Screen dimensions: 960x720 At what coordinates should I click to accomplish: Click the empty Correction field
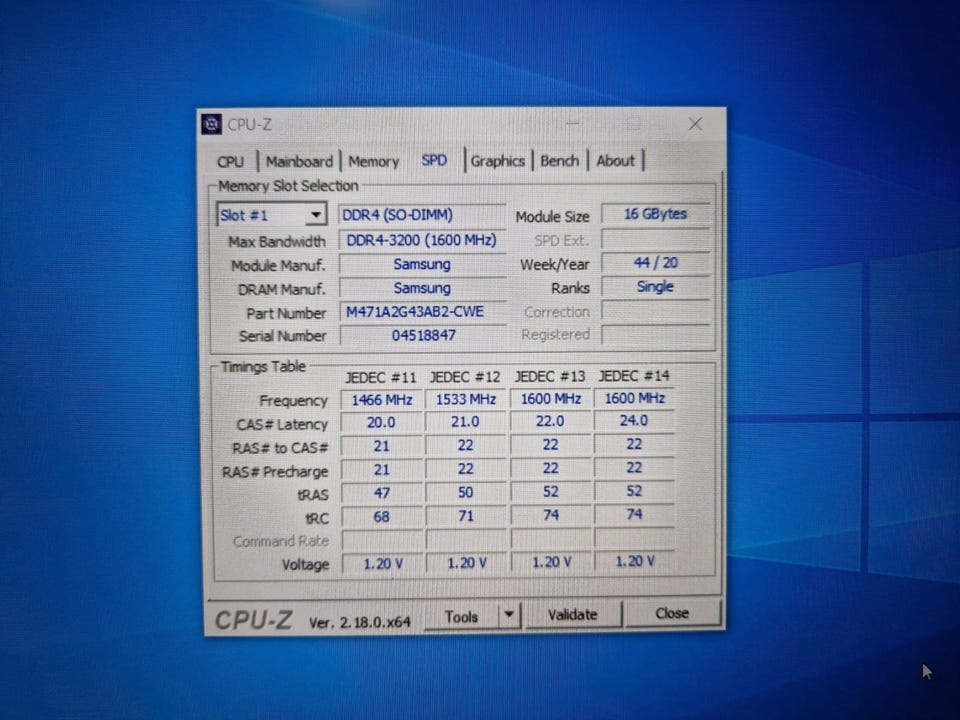(x=655, y=310)
